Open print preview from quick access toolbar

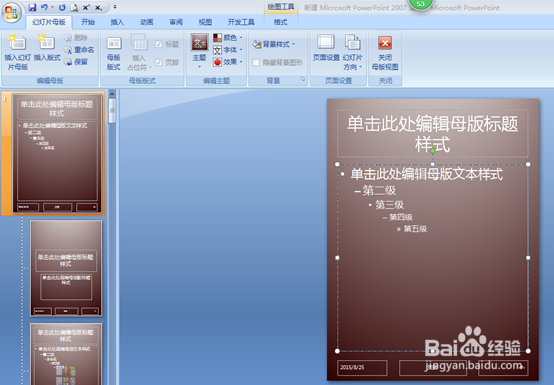74,7
